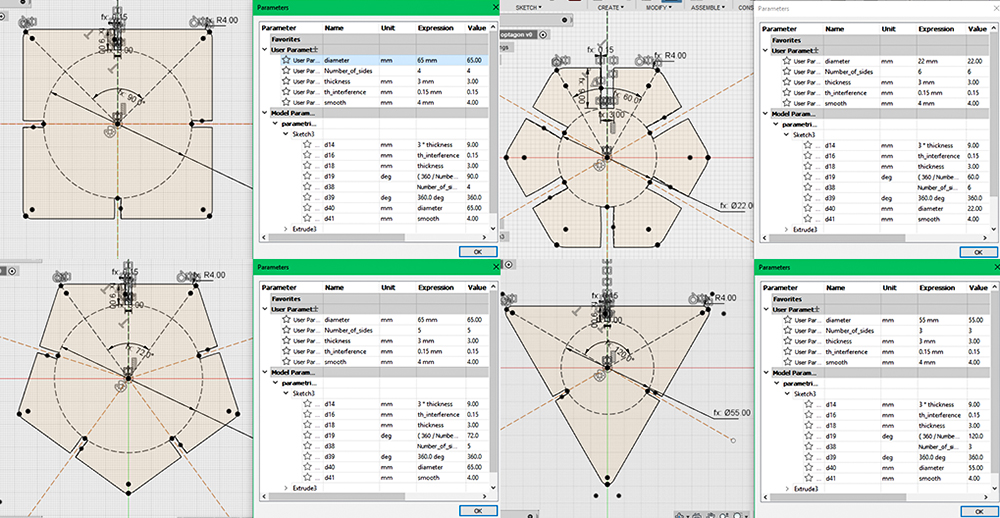Collapse Model Parameters group in the 4-sided dialog
This screenshot has height=518, width=1000.
point(265,113)
